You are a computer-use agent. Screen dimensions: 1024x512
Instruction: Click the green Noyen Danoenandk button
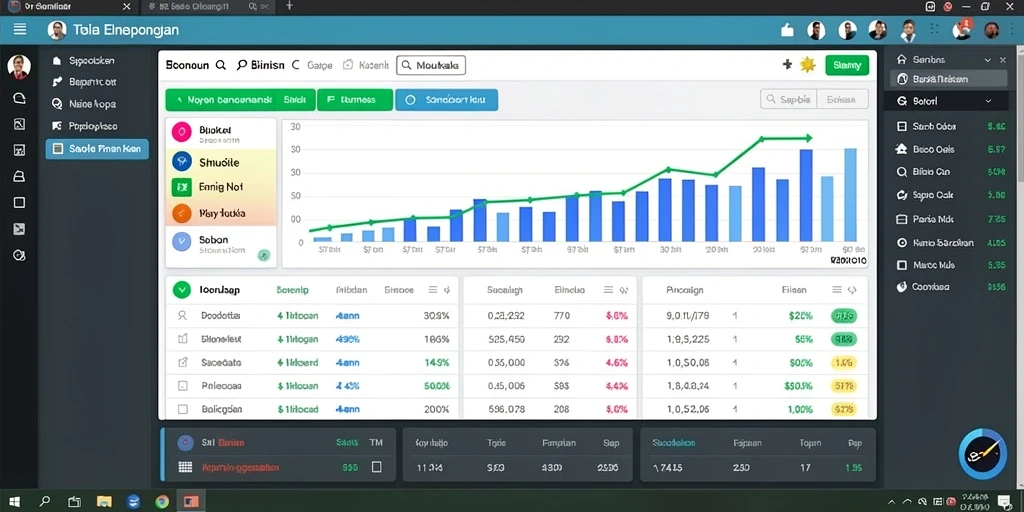pos(240,100)
